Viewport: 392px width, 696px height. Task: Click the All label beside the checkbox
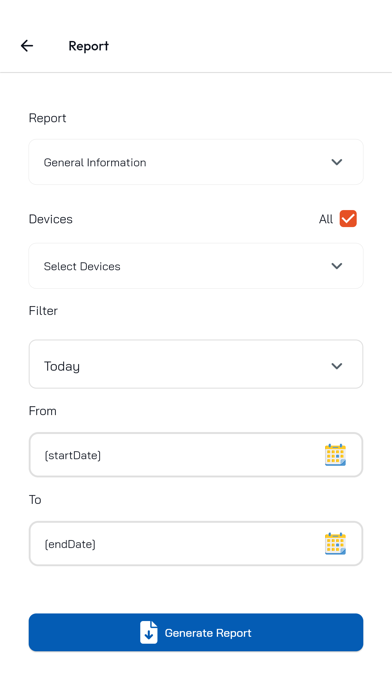coord(326,219)
